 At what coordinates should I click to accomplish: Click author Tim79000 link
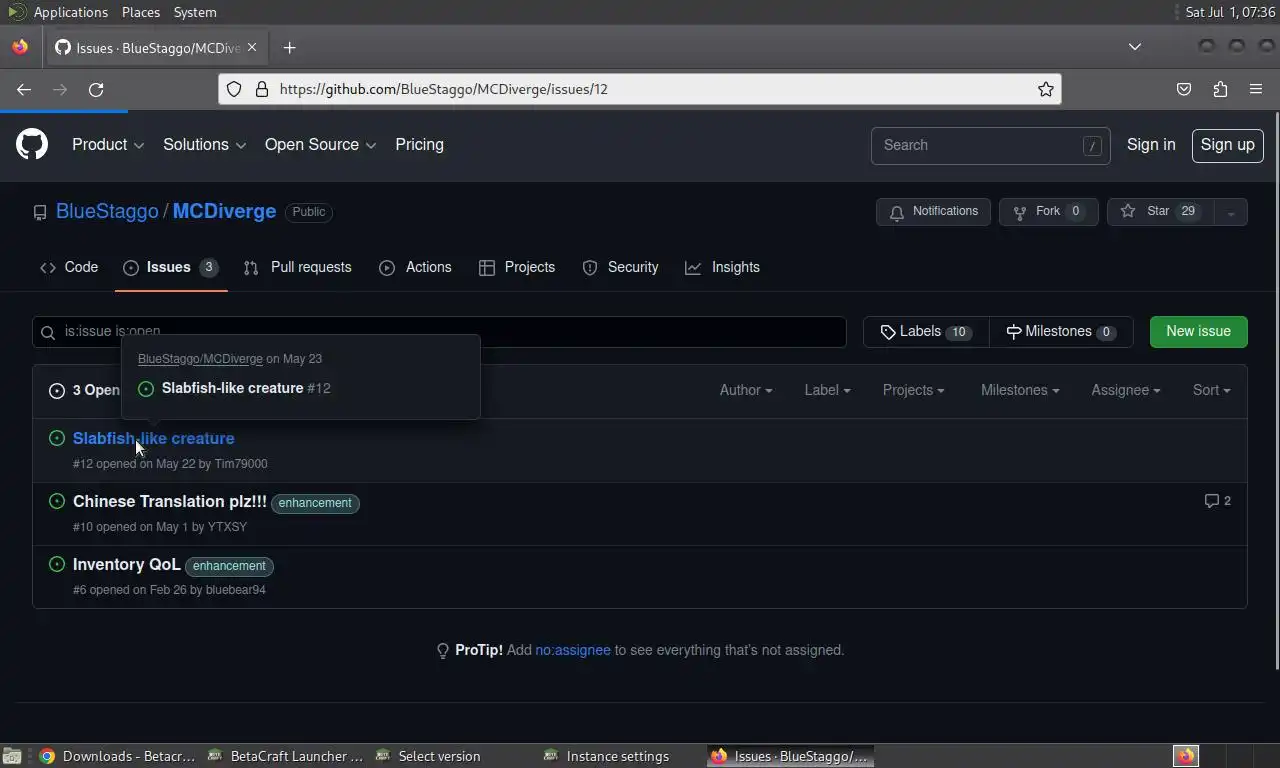pyautogui.click(x=241, y=464)
